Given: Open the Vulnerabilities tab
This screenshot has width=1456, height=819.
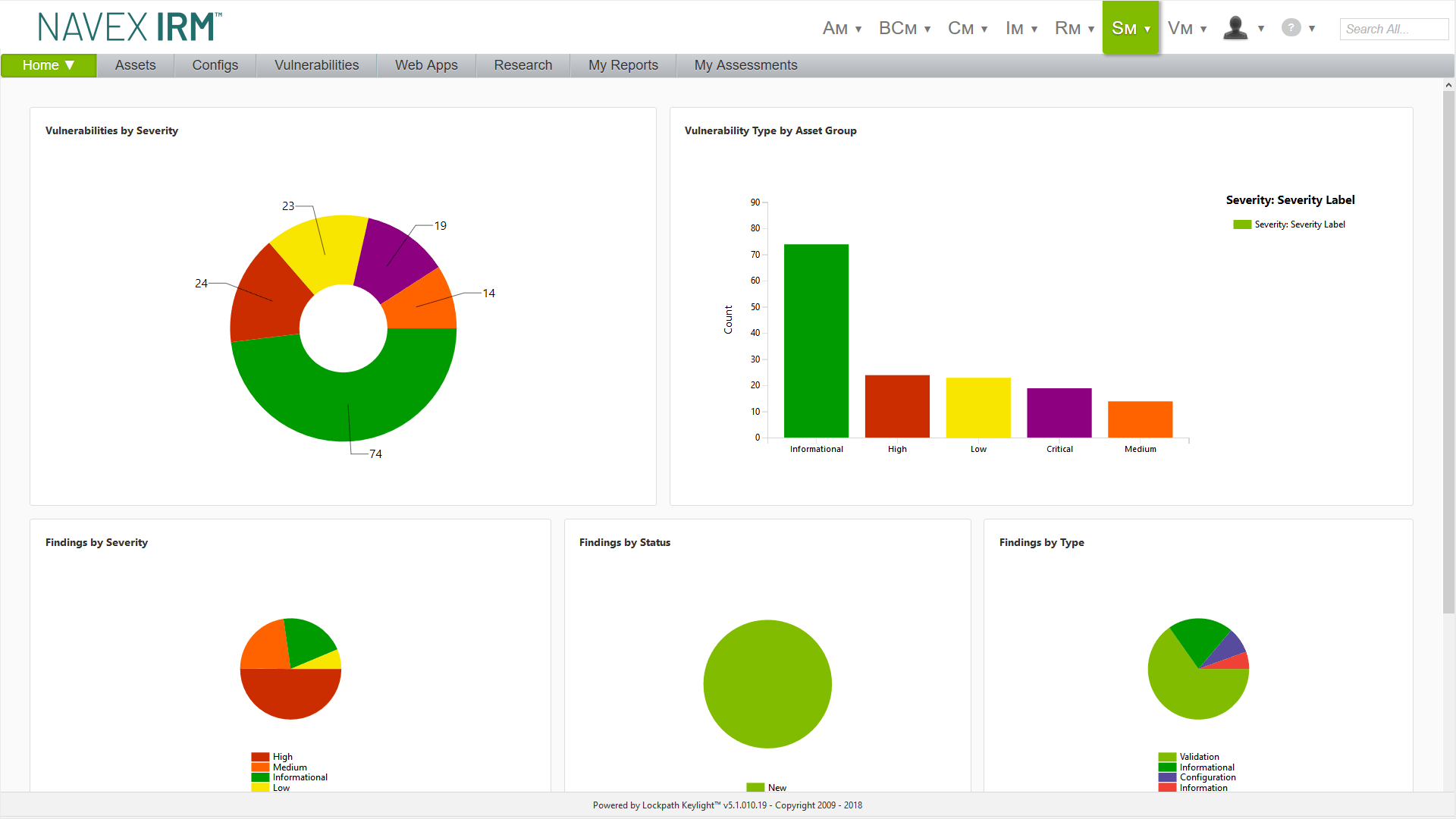Looking at the screenshot, I should coord(316,64).
